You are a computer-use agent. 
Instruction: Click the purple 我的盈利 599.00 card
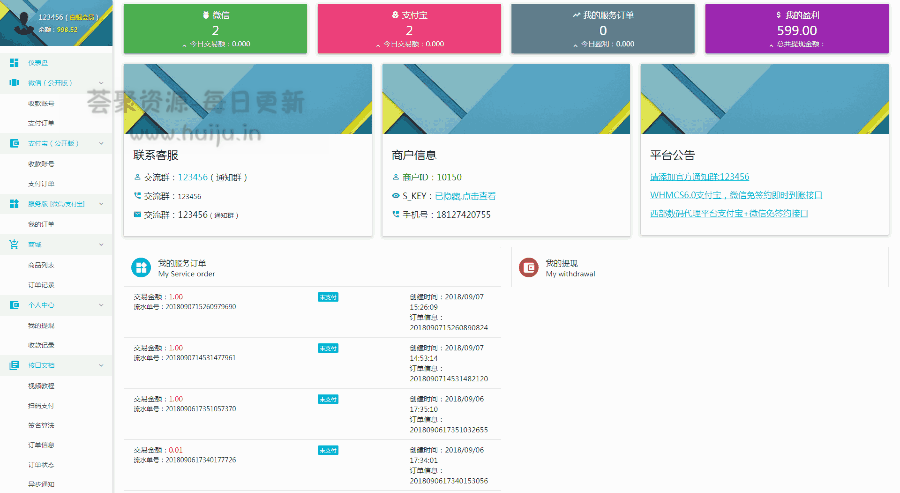coord(797,29)
